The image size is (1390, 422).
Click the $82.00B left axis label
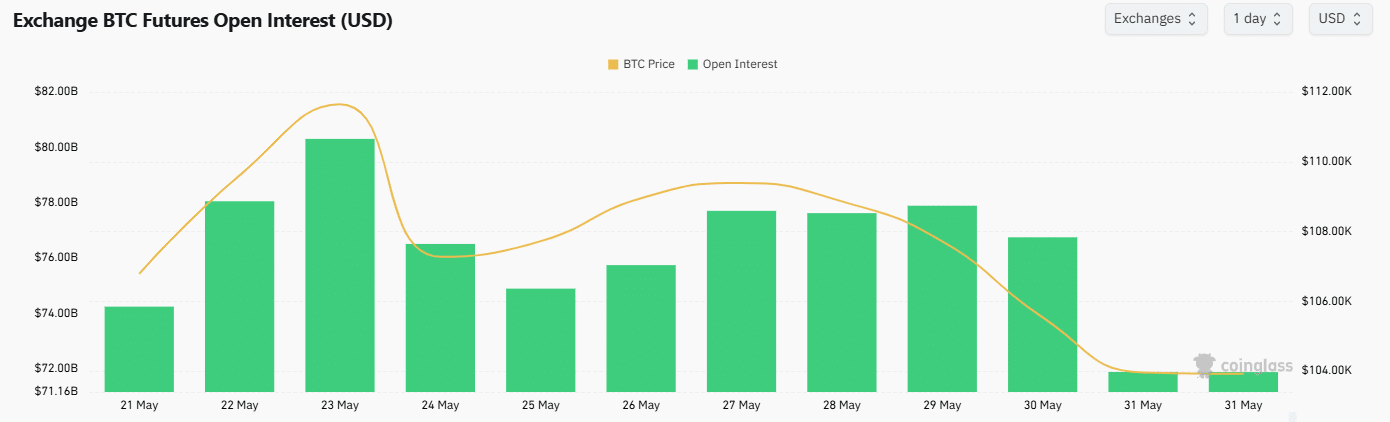[x=55, y=92]
